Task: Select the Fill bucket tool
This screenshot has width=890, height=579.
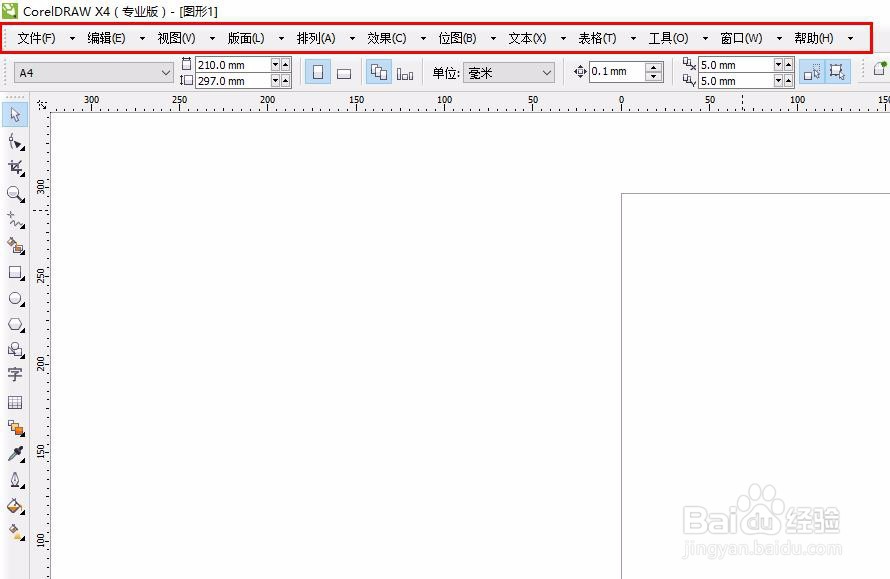Action: pos(15,506)
